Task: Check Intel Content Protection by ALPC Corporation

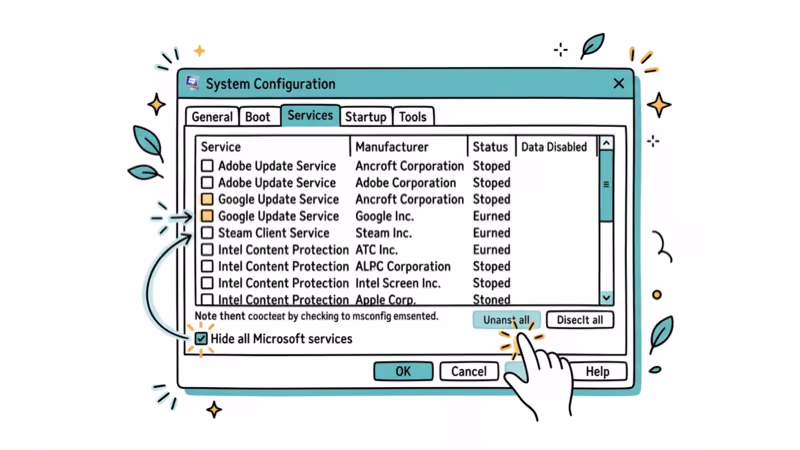Action: click(x=207, y=266)
